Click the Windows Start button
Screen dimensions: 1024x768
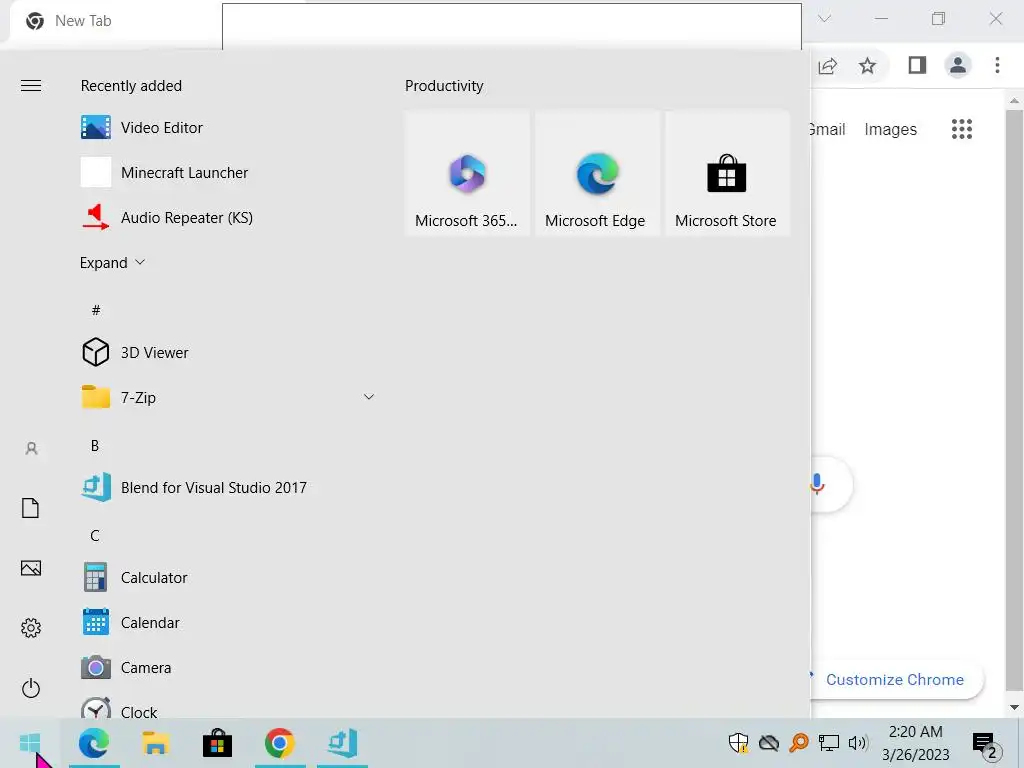[x=30, y=743]
